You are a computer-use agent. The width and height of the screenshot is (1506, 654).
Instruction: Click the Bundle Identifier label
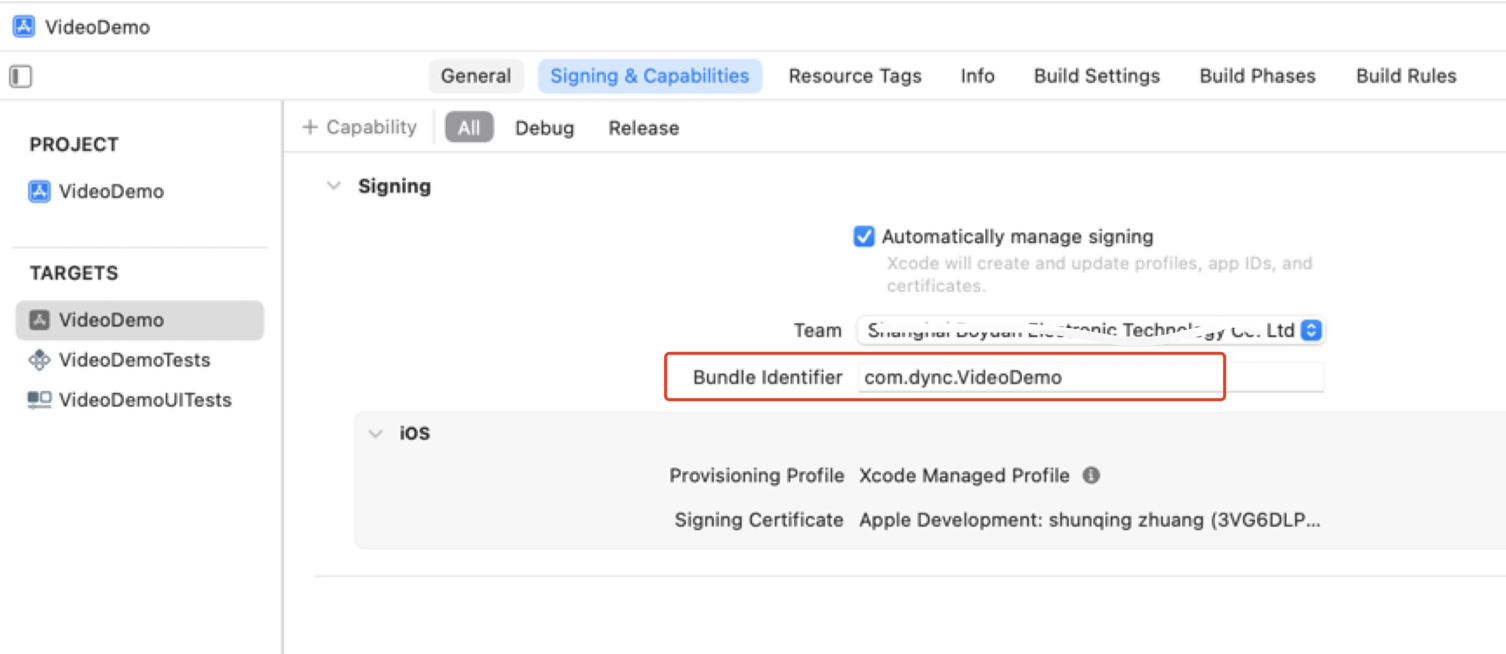click(x=768, y=377)
